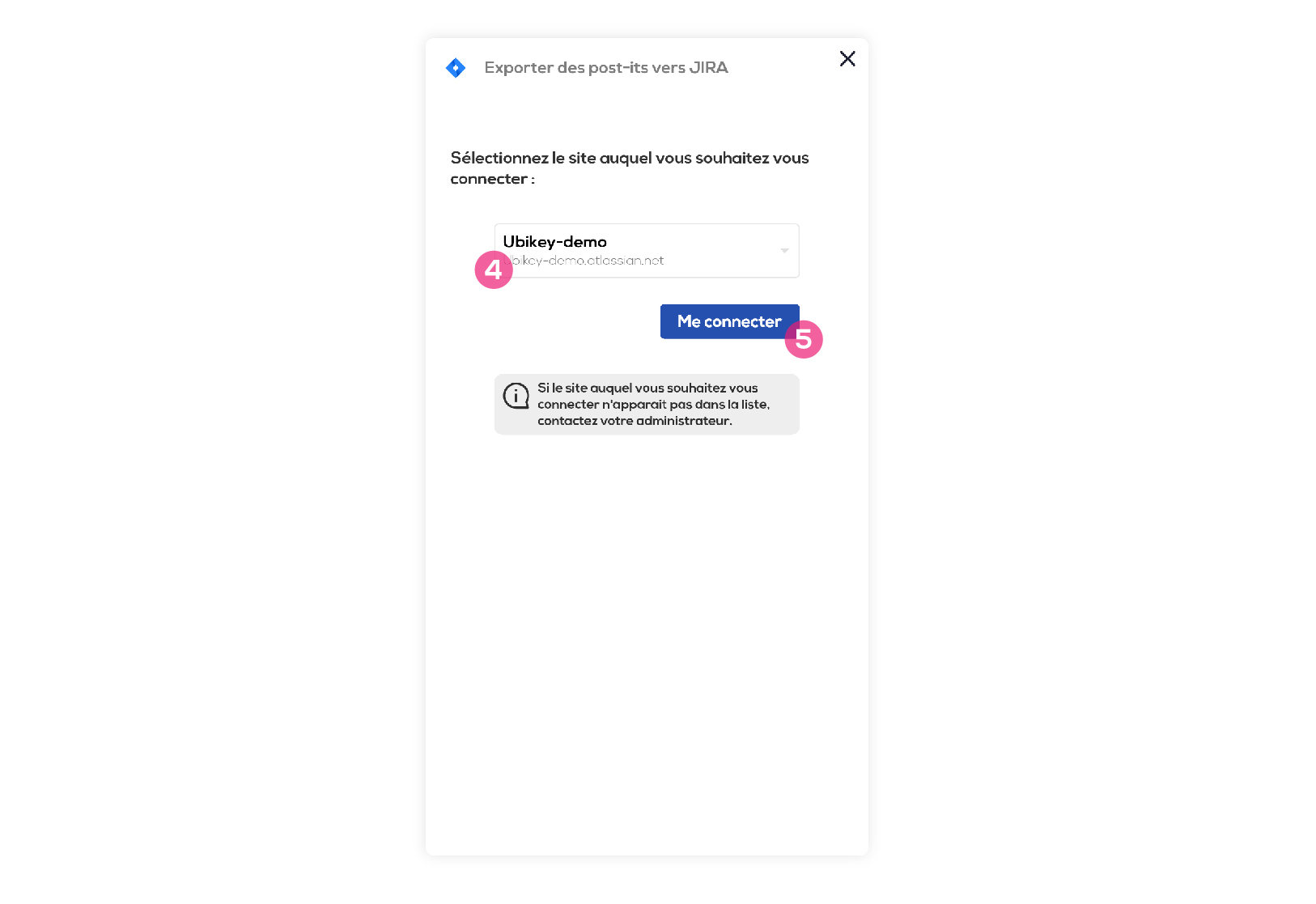Viewport: 1316px width, 904px height.
Task: Click the empty white area of dialog
Action: click(x=647, y=647)
